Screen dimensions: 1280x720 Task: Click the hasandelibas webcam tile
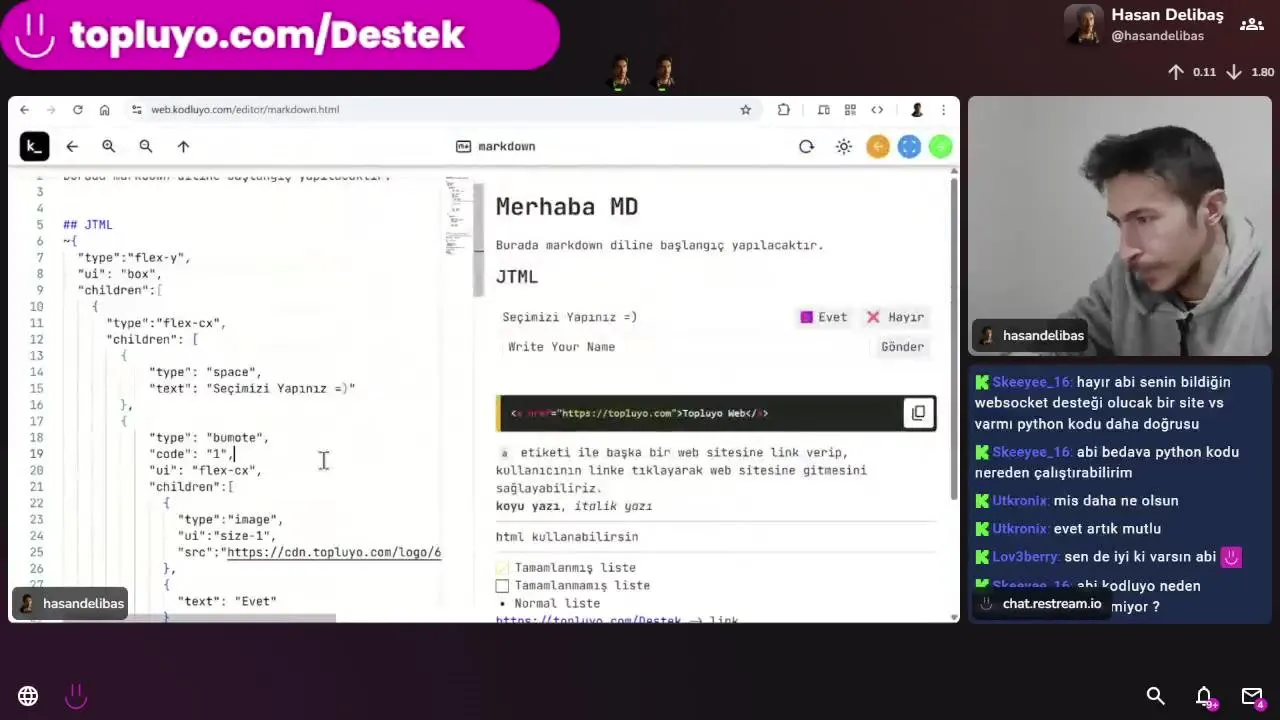[1120, 226]
